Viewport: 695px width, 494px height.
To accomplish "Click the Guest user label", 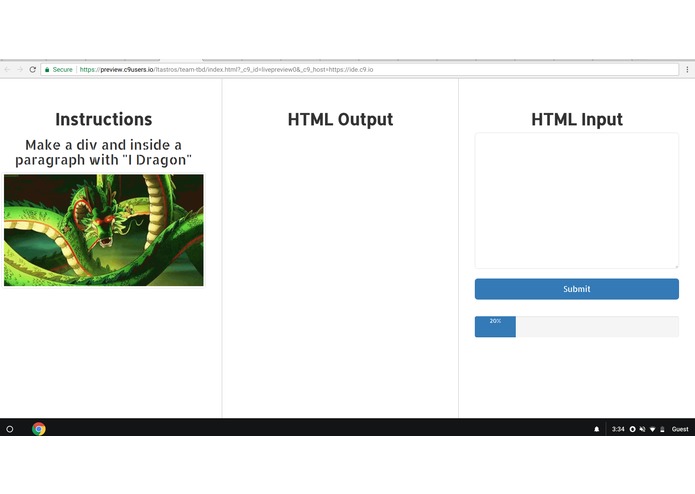I will [680, 429].
